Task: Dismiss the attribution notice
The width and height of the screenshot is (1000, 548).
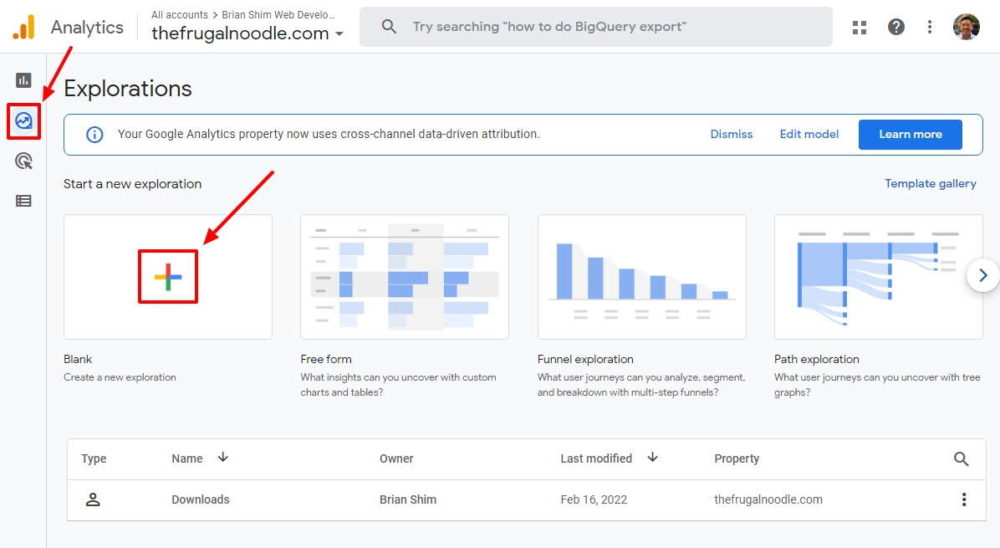Action: tap(732, 135)
